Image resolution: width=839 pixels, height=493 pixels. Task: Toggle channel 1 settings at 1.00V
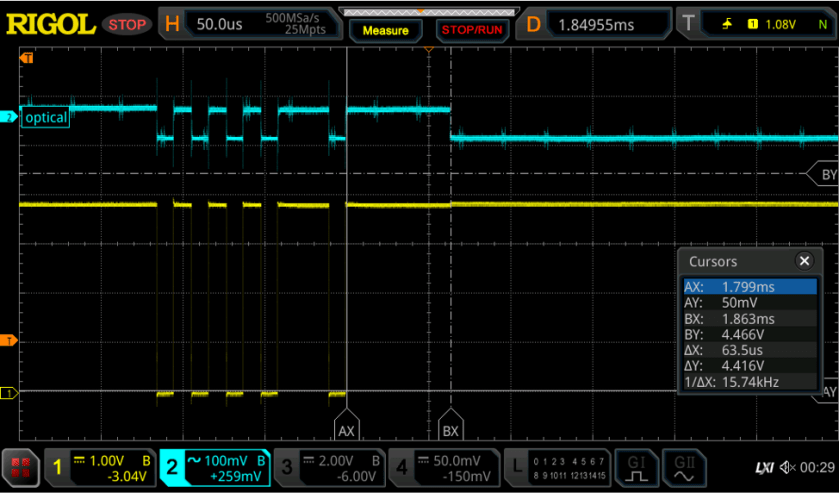click(101, 467)
